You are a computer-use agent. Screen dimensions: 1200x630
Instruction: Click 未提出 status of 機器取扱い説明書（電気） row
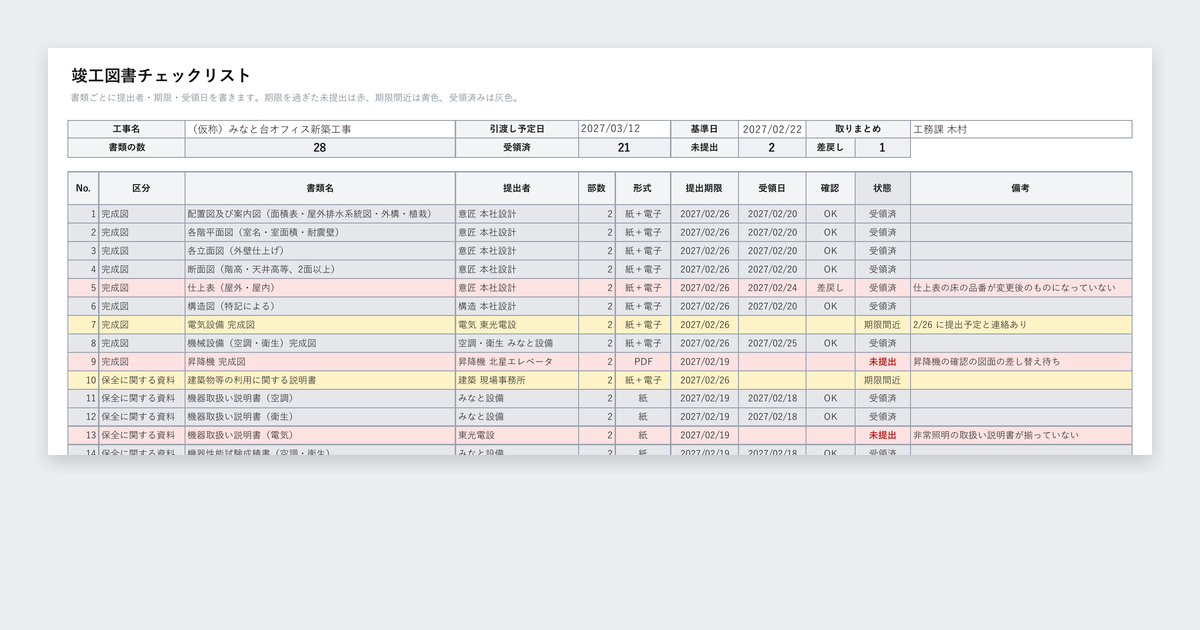(x=883, y=436)
